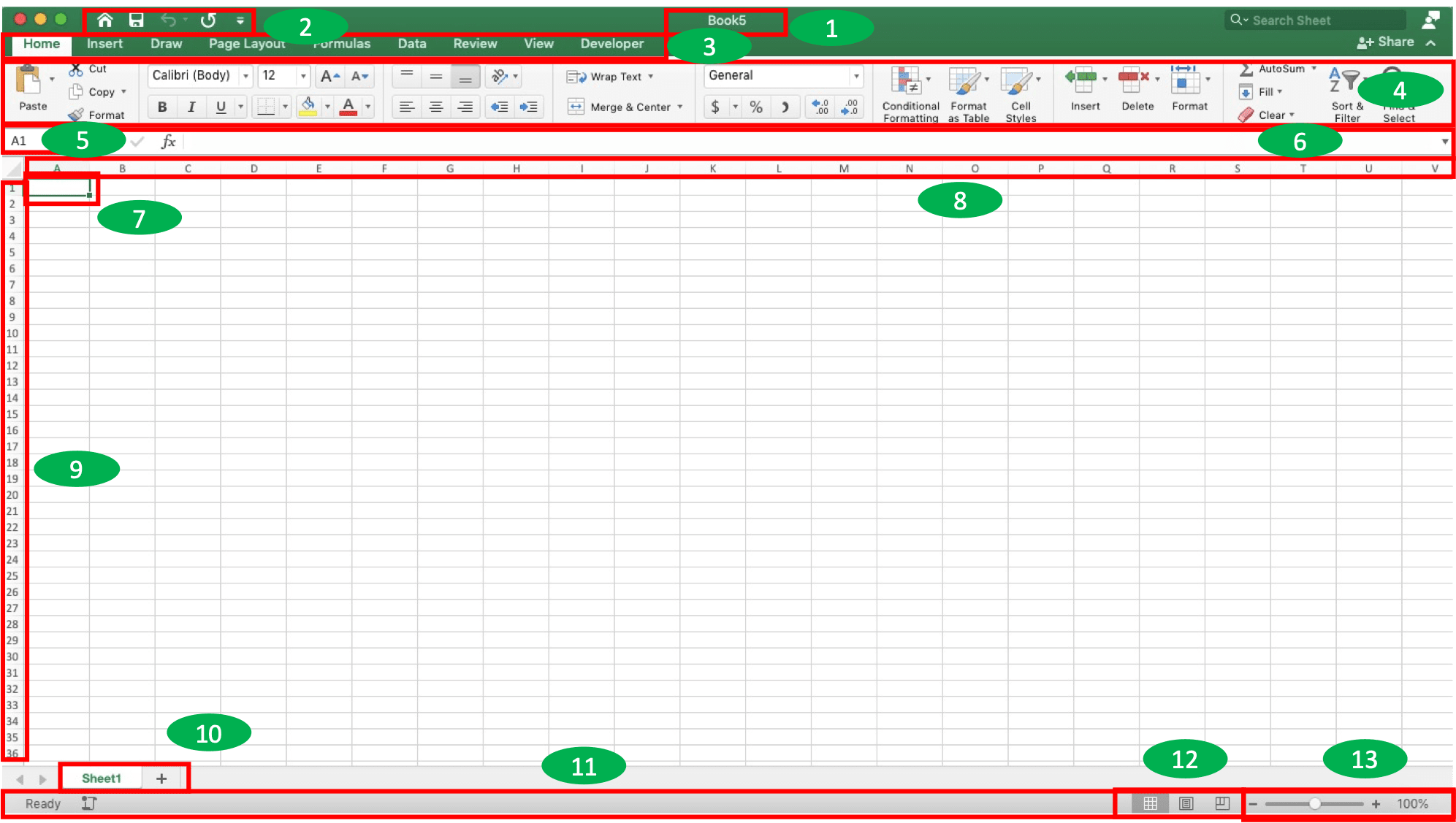The width and height of the screenshot is (1456, 823).
Task: Select the Sheet1 tab
Action: pos(102,778)
